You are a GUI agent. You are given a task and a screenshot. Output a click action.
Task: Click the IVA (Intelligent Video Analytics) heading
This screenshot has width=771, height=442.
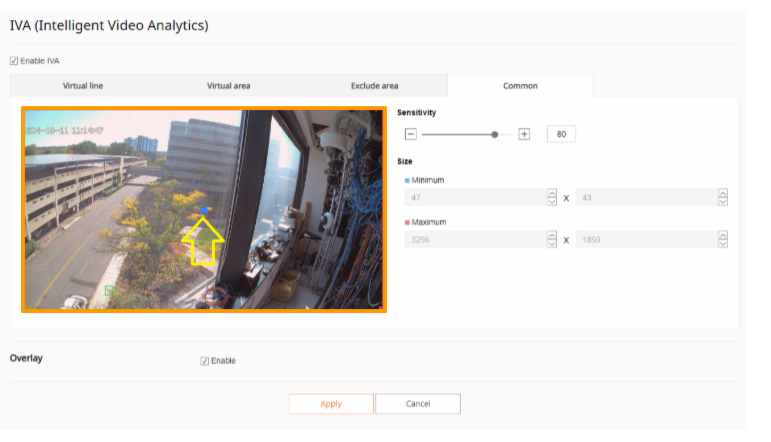point(109,25)
